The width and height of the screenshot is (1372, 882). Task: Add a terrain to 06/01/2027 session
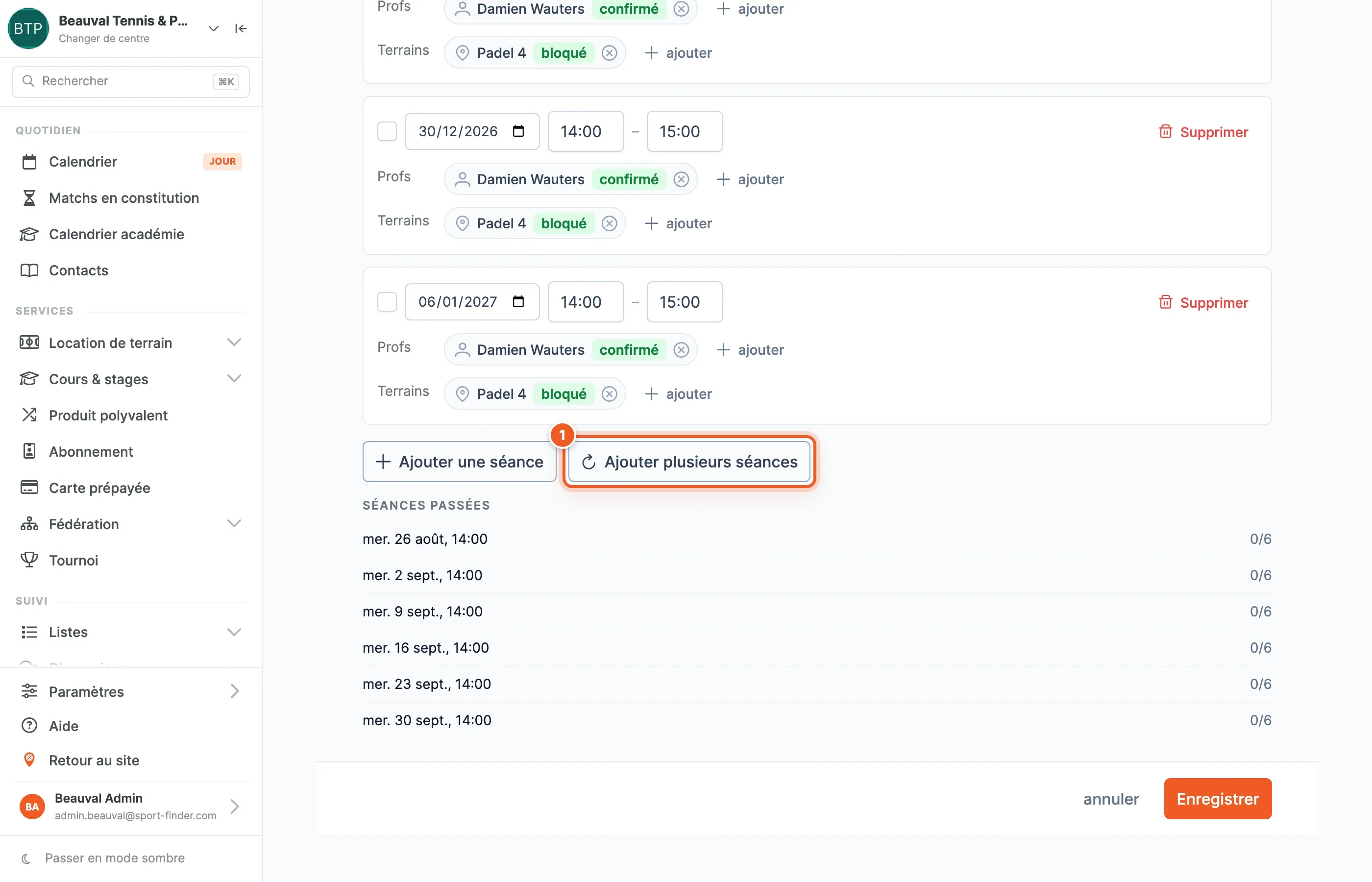pos(678,394)
